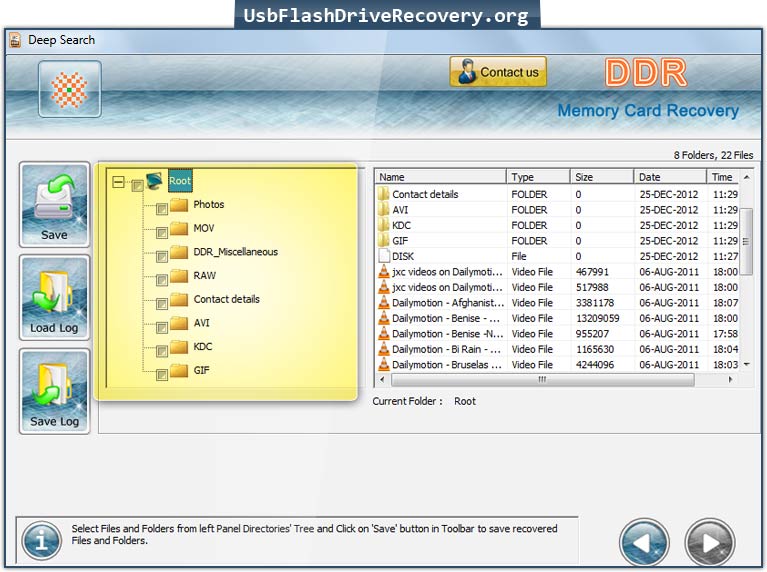
Task: Click VLC cone icon of 517988 video
Action: pyautogui.click(x=384, y=287)
